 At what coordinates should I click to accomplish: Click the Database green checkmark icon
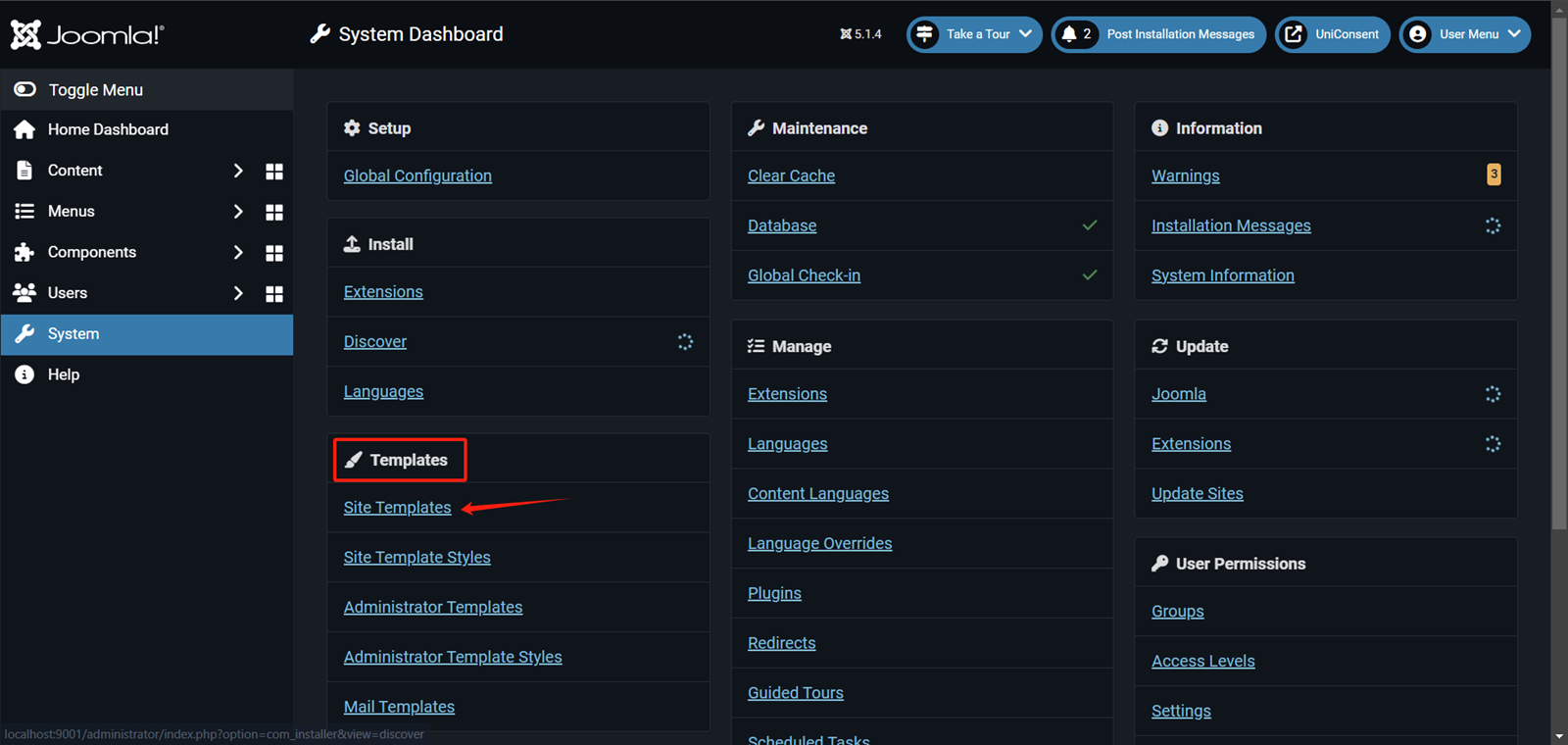pyautogui.click(x=1089, y=225)
